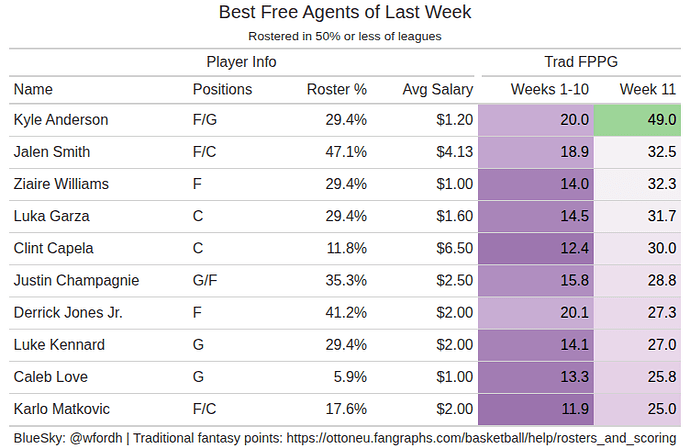Click Karlo Matkovic's purple 11.9 cell
Image resolution: width=690 pixels, height=447 pixels.
point(537,409)
